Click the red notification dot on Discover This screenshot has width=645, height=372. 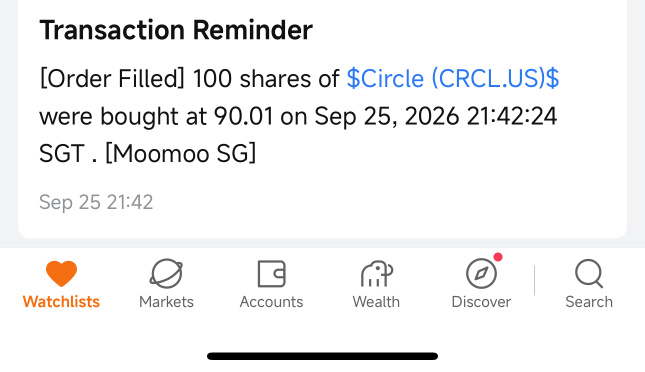click(498, 257)
